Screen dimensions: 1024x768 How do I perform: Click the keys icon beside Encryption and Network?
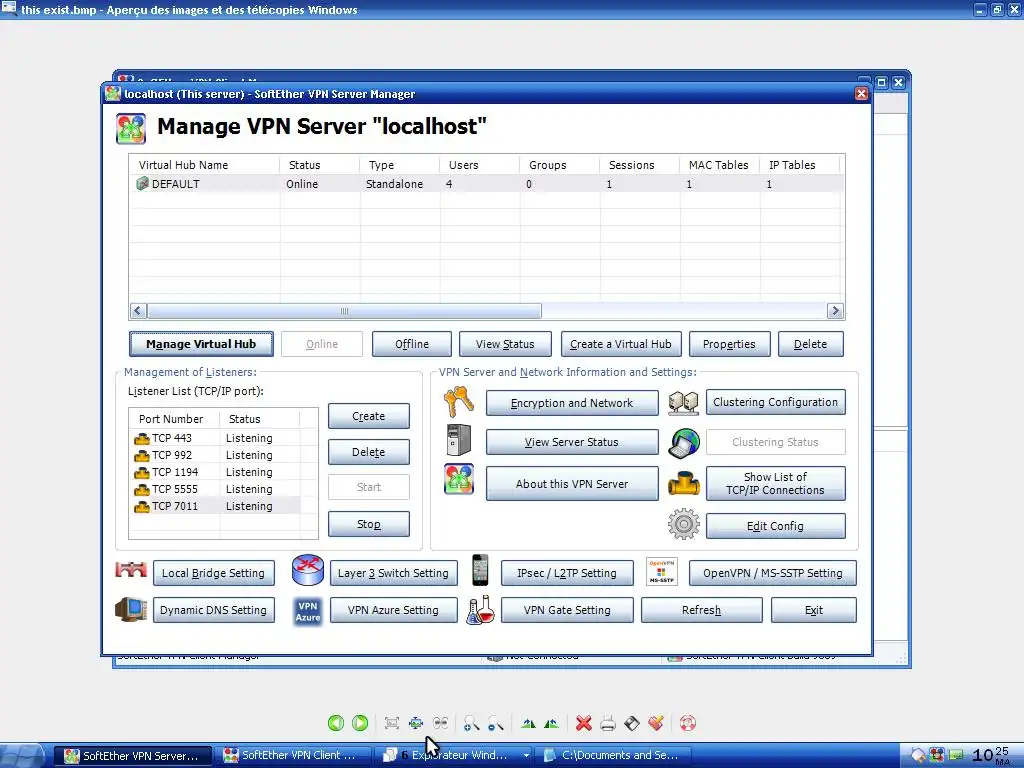pyautogui.click(x=458, y=402)
